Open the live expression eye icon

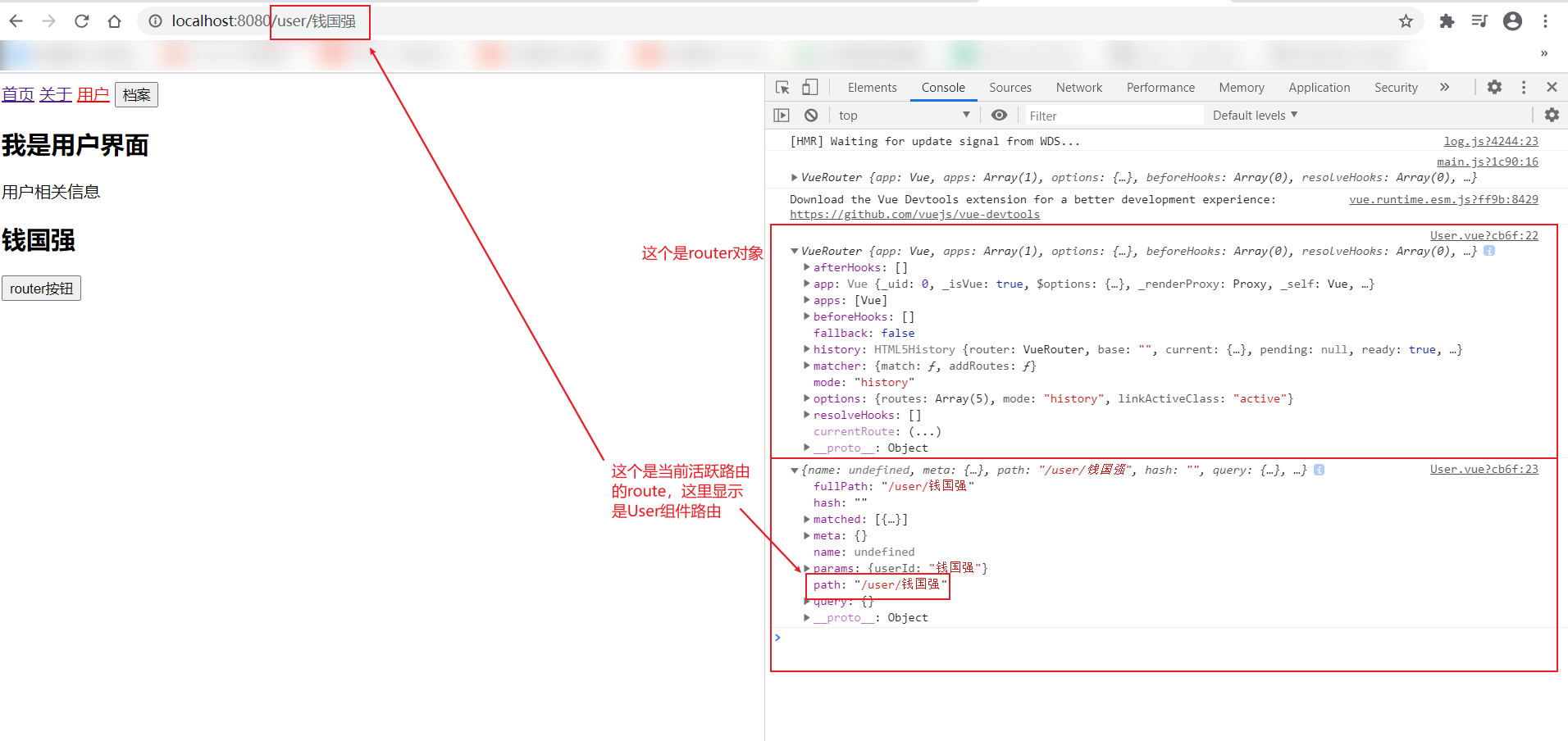click(999, 116)
